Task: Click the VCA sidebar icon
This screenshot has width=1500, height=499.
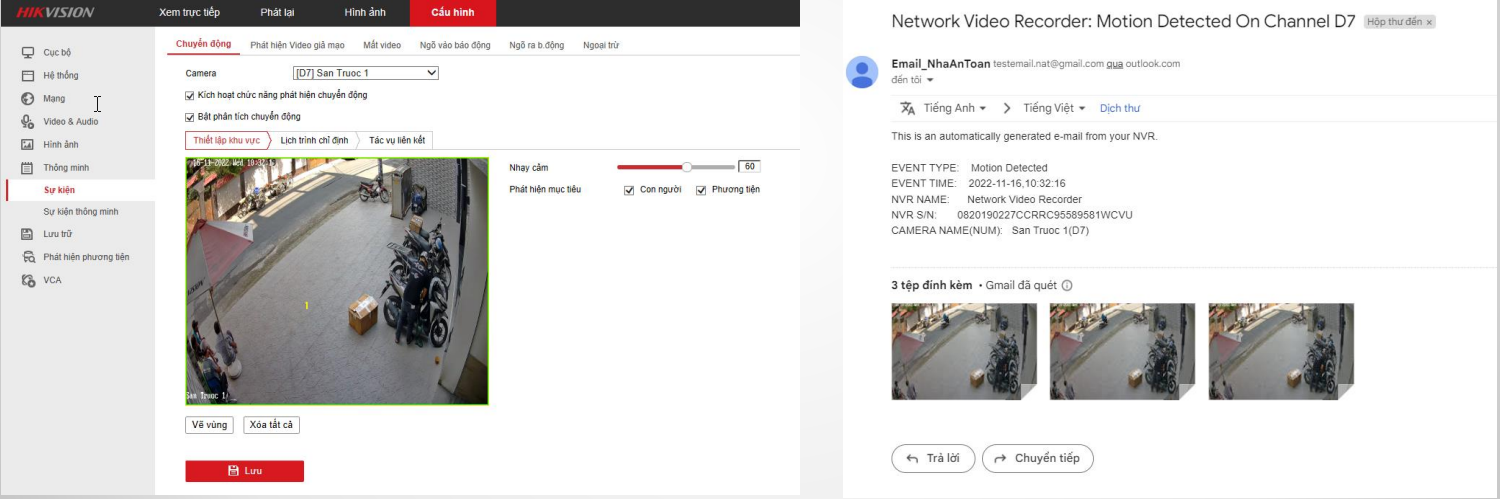Action: point(29,280)
